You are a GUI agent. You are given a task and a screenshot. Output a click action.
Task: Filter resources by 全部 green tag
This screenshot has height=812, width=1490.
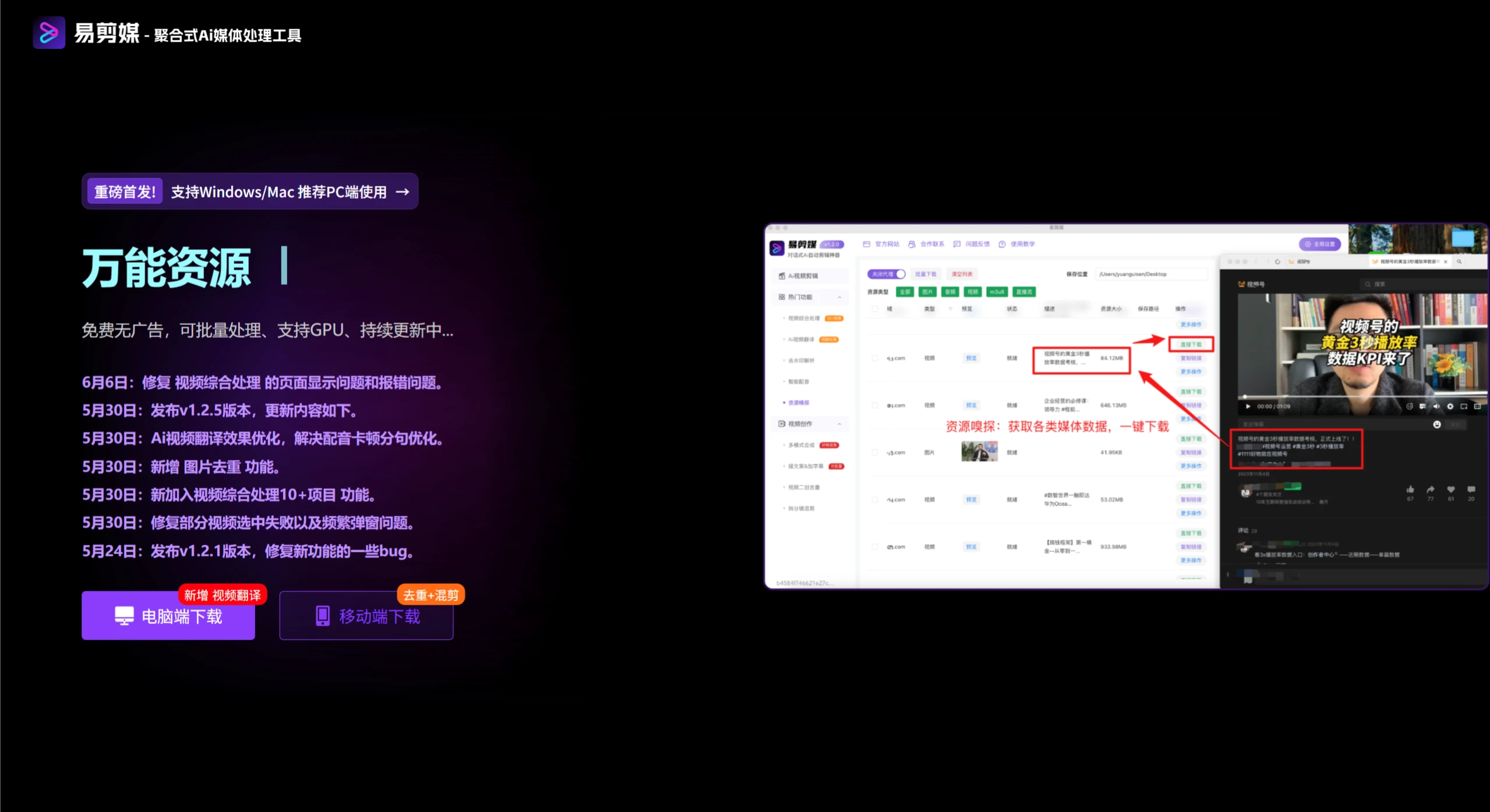point(905,292)
